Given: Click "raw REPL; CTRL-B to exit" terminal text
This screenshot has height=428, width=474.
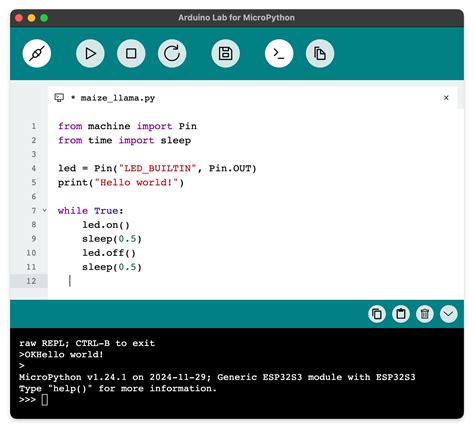Looking at the screenshot, I should (x=87, y=343).
